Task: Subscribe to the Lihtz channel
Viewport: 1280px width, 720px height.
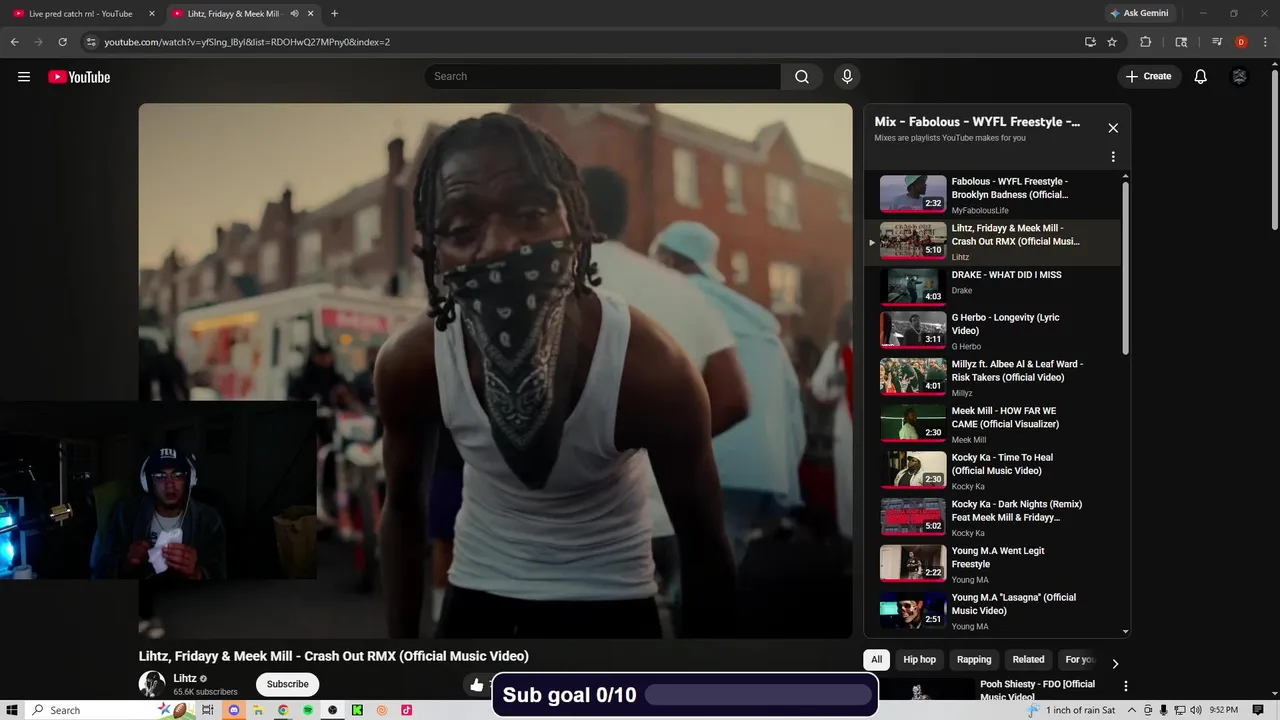Action: tap(287, 684)
